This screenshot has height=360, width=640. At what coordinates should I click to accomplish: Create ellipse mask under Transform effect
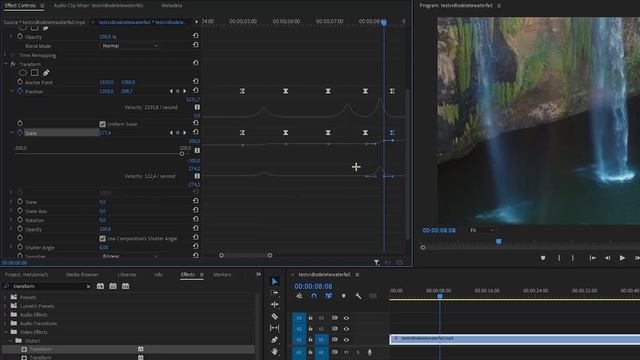[22, 73]
